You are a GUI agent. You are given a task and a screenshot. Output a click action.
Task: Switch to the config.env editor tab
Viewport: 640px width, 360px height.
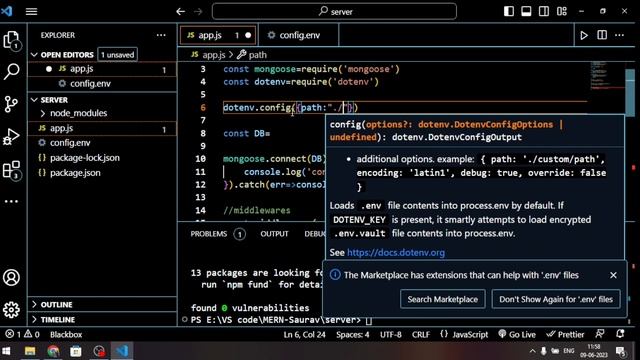click(x=299, y=35)
